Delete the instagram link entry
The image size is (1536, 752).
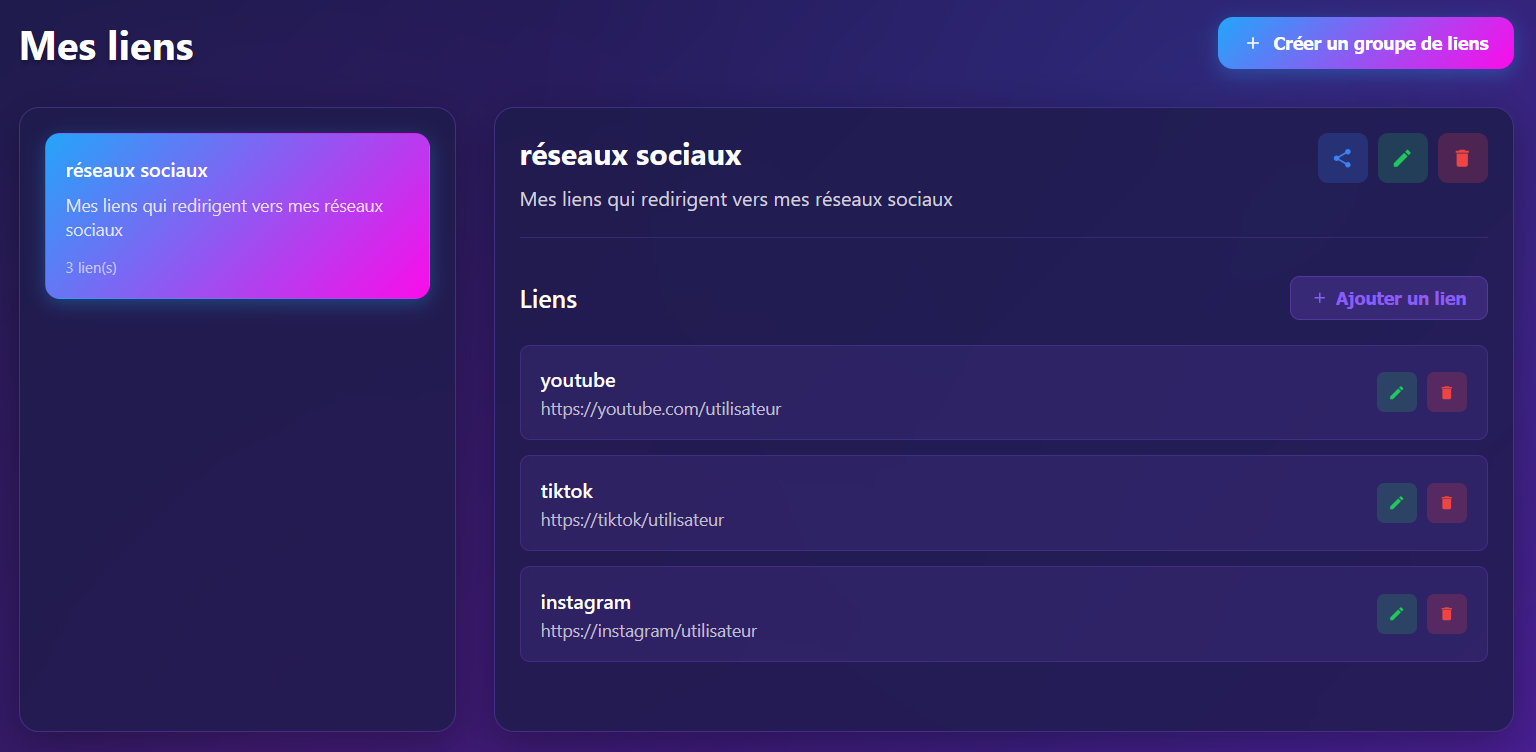(1446, 614)
